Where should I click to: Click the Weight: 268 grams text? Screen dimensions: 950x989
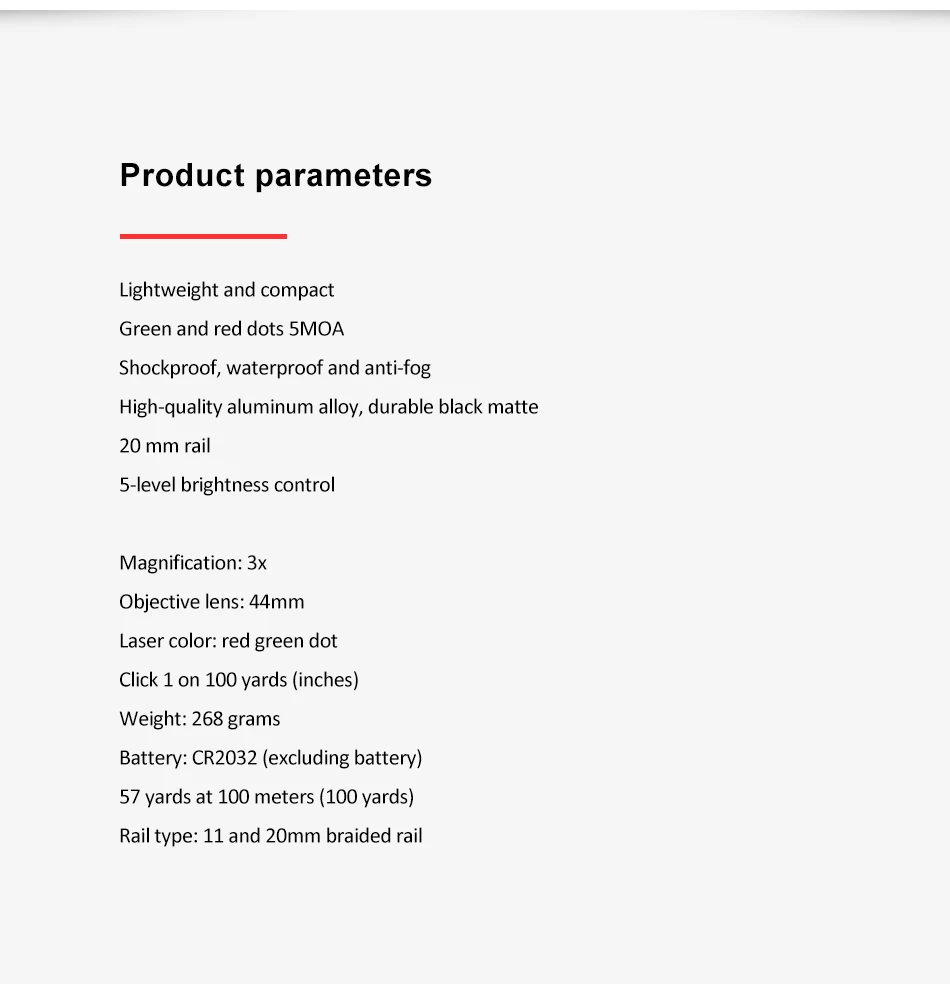point(200,719)
